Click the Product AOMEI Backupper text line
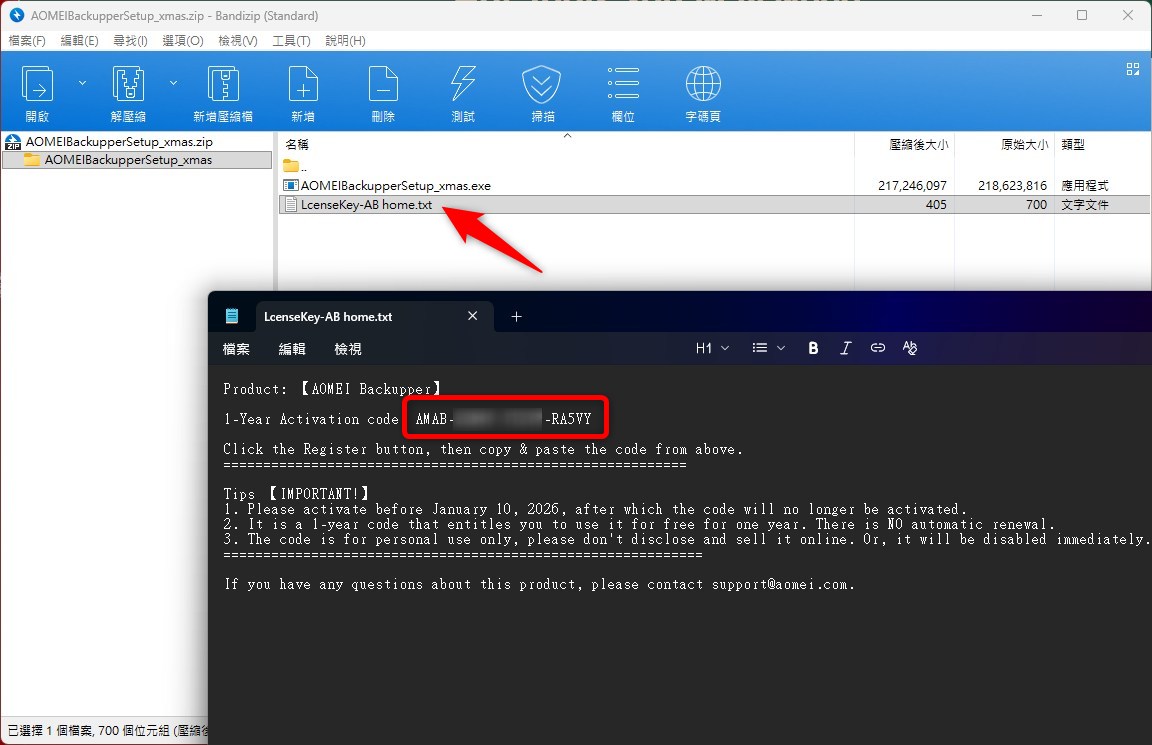 tap(332, 389)
